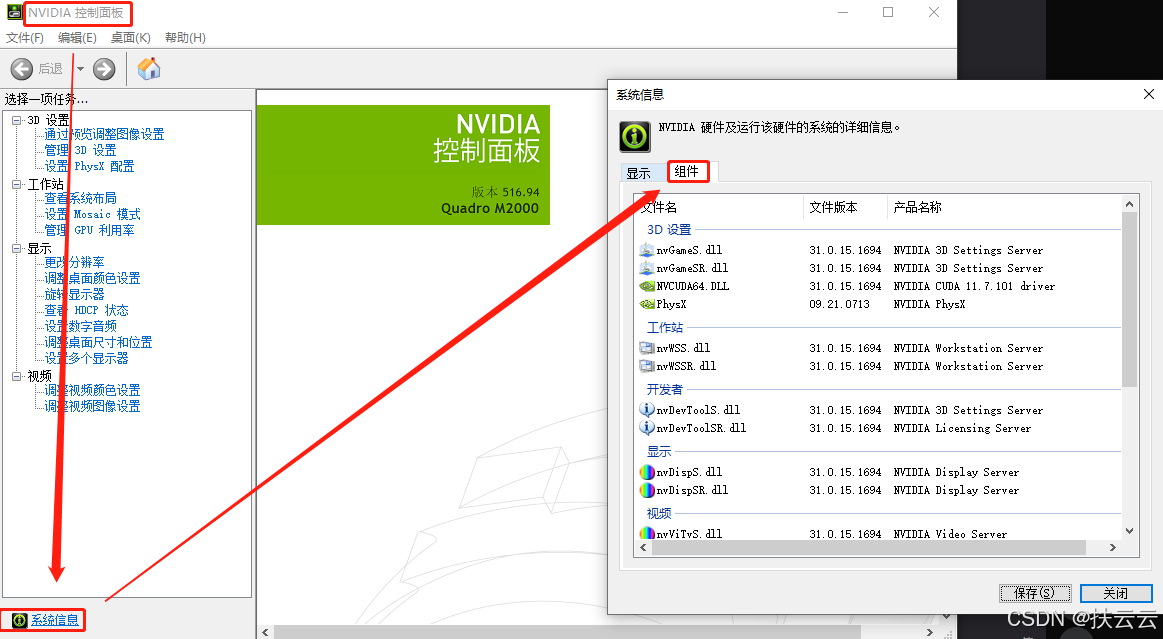Open 设置 PhysX 配置
The height and width of the screenshot is (639, 1163).
(89, 166)
